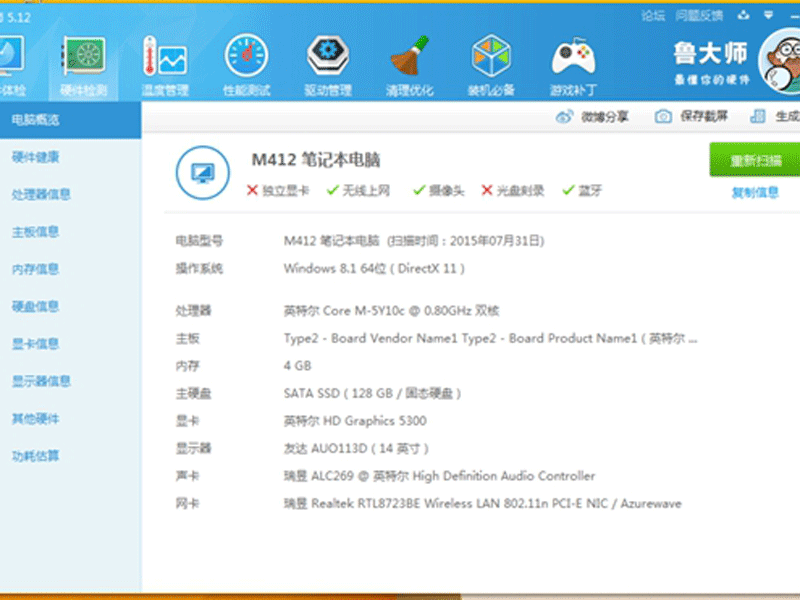Click the 复制信息 copy info link
The height and width of the screenshot is (600, 800).
(755, 192)
